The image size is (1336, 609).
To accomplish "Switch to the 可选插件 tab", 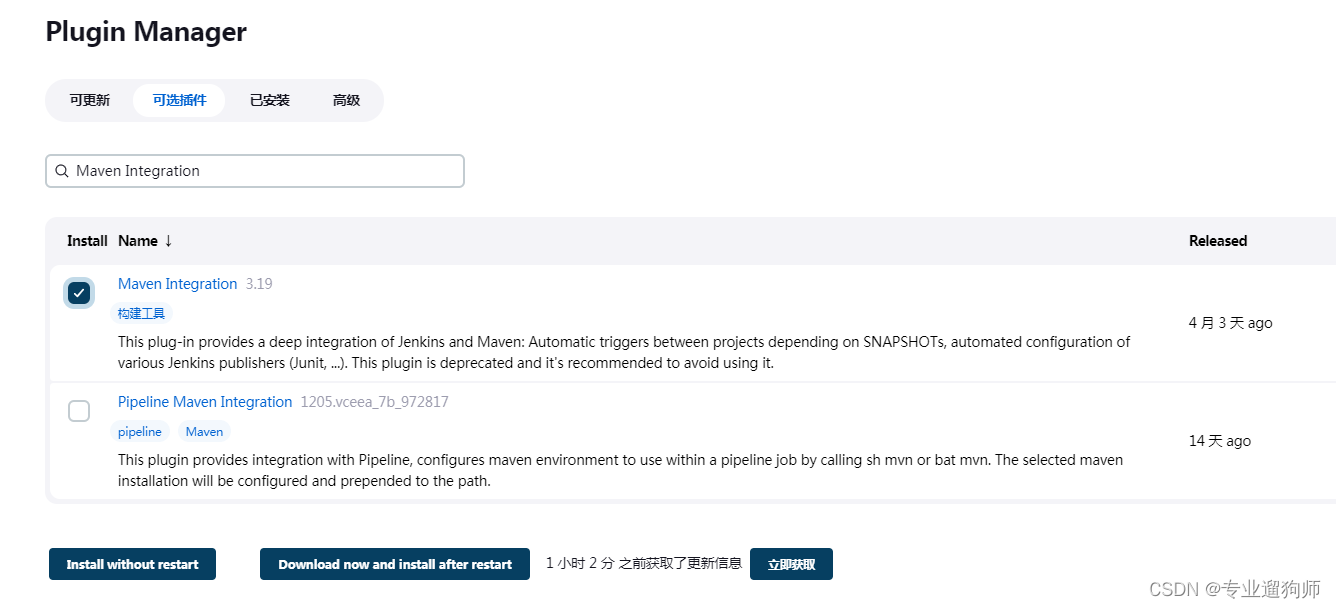I will tap(179, 100).
